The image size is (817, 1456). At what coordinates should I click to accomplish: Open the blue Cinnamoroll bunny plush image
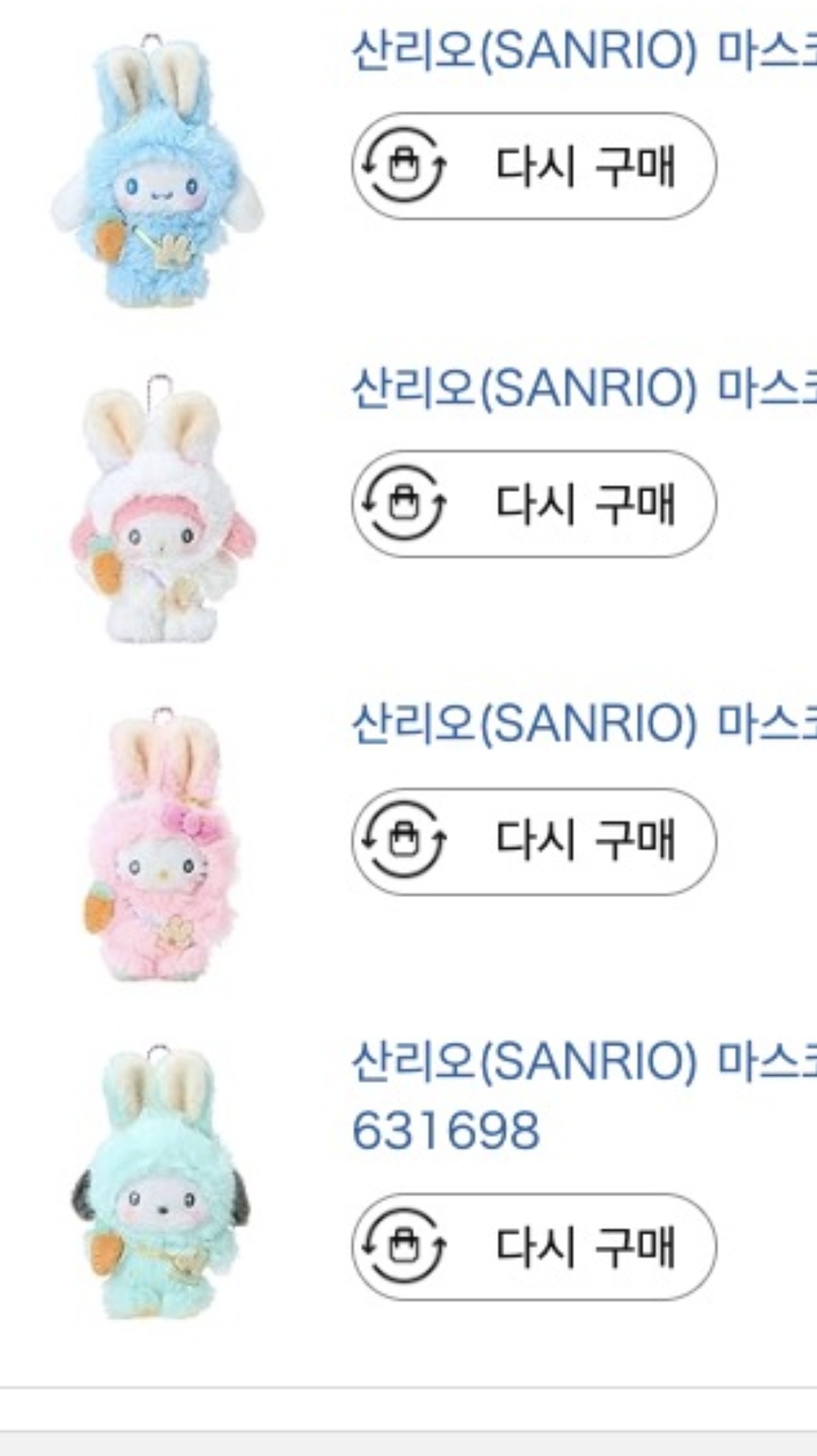[x=159, y=173]
